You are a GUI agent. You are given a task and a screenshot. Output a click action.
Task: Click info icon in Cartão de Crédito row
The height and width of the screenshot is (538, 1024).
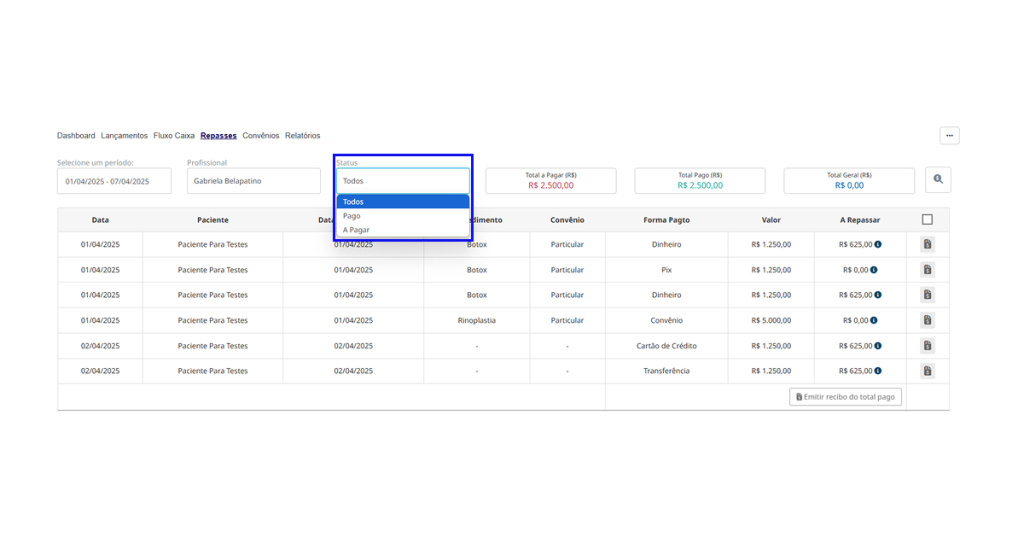tap(878, 345)
